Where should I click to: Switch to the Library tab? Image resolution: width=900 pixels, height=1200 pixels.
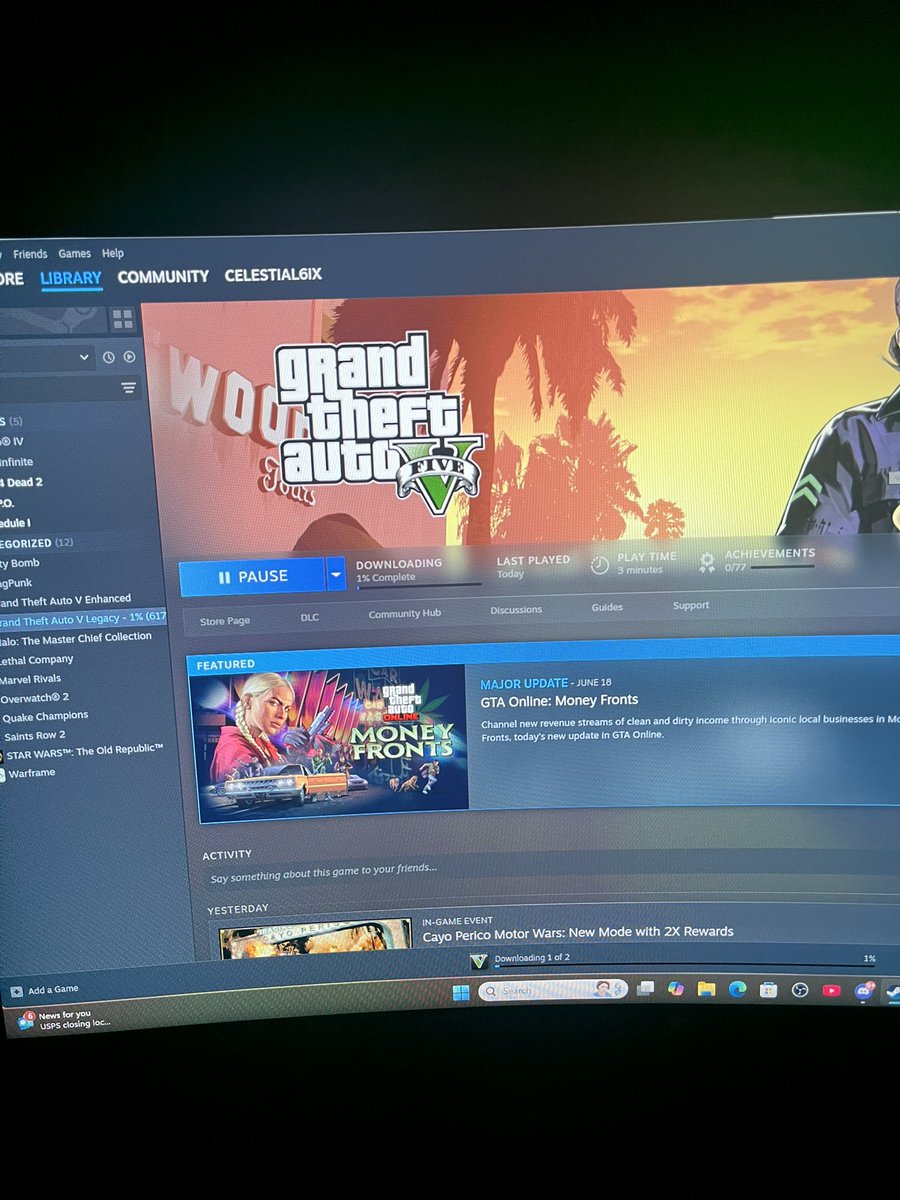coord(71,278)
